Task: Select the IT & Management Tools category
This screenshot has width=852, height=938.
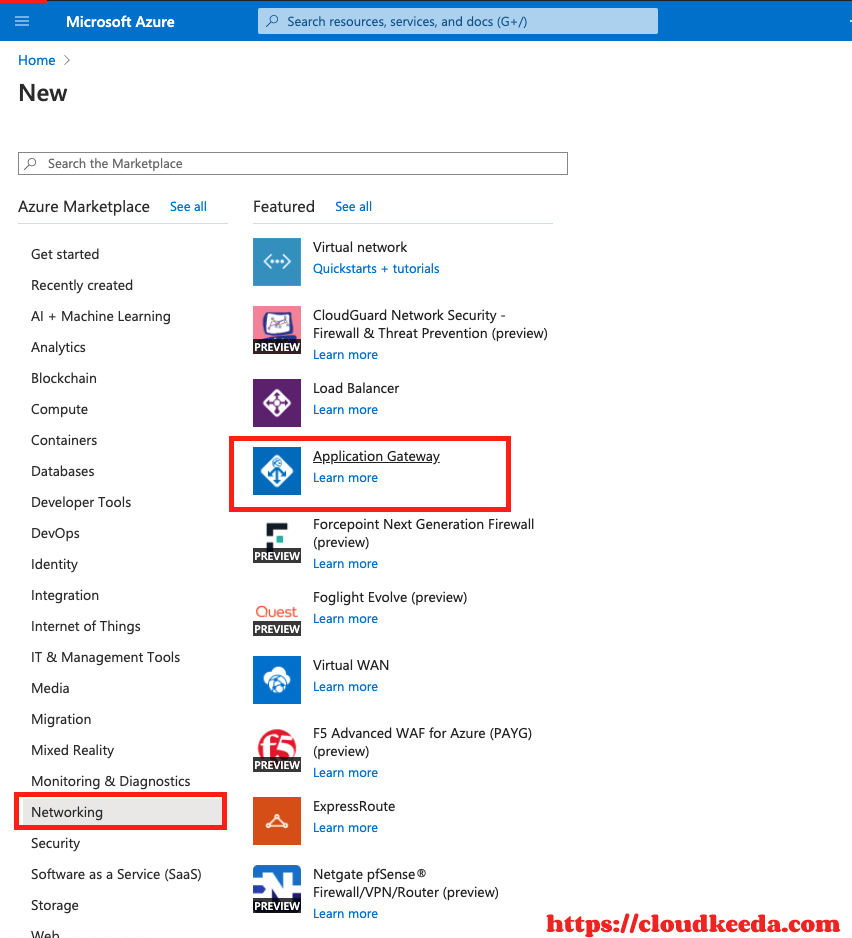Action: coord(105,657)
